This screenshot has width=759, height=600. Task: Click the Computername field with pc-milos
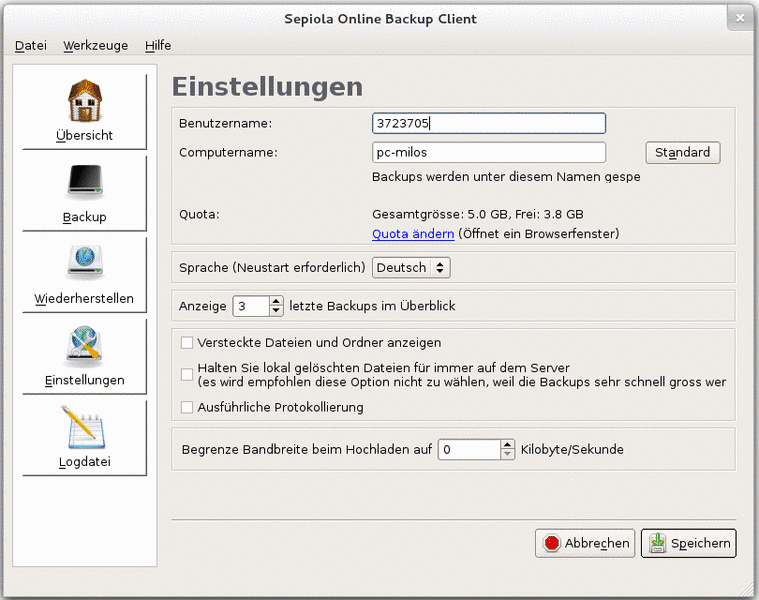489,152
